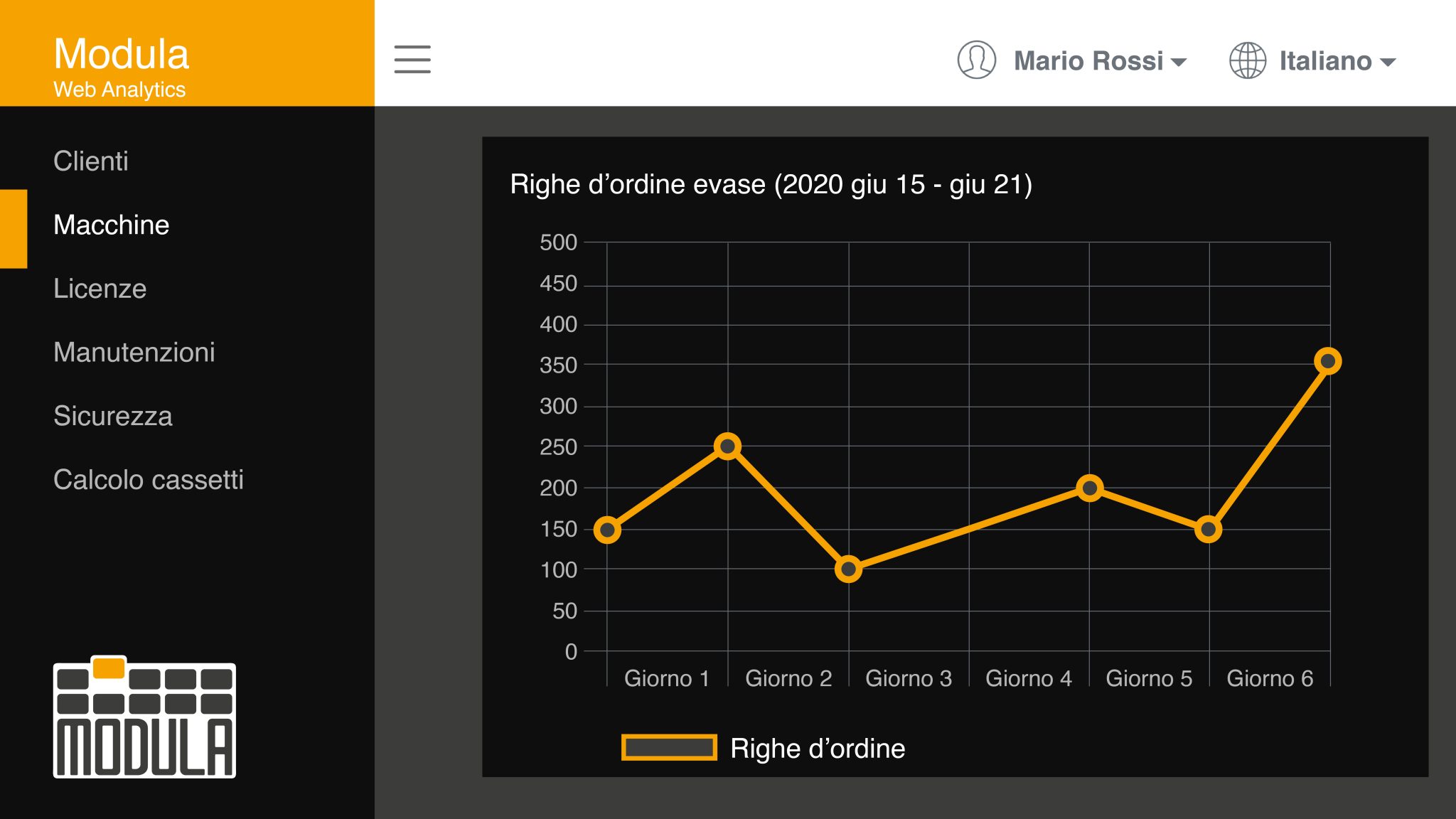Click the user profile avatar icon
1456x819 pixels.
[976, 60]
